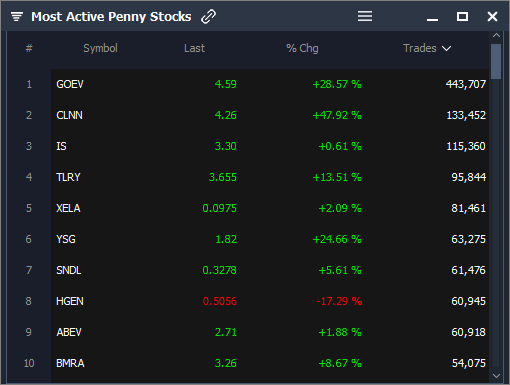Sort by the % Chg column header
The image size is (510, 385).
pyautogui.click(x=302, y=48)
